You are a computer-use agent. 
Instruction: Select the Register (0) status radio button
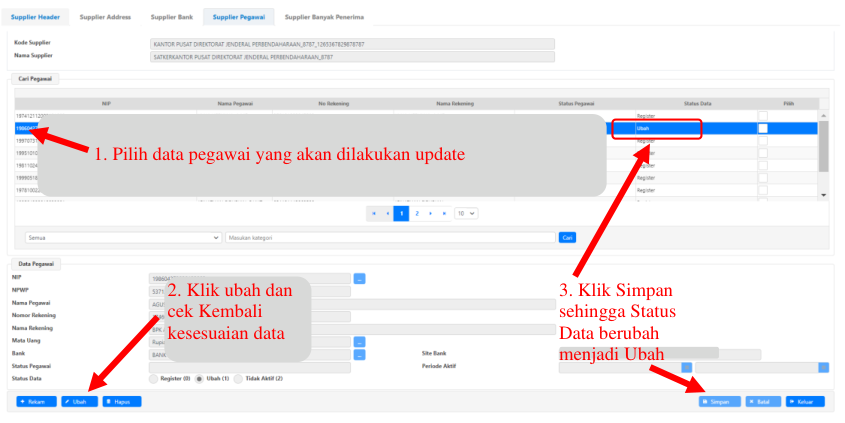pos(153,378)
